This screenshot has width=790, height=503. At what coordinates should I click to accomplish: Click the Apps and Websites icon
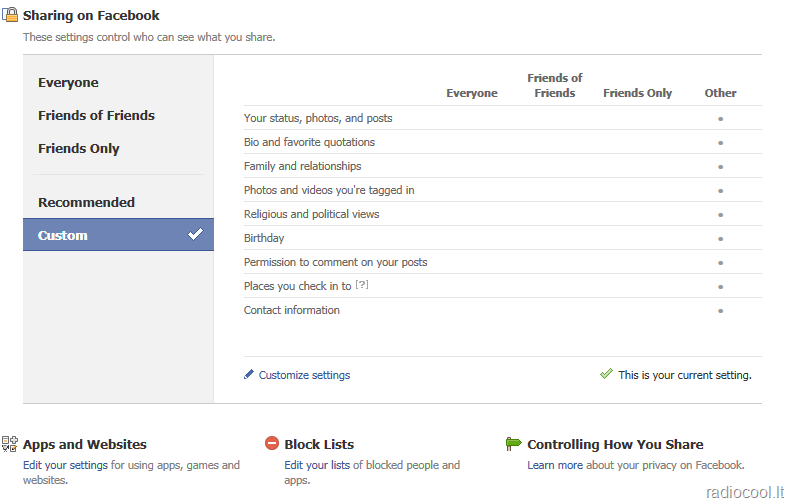[10, 444]
